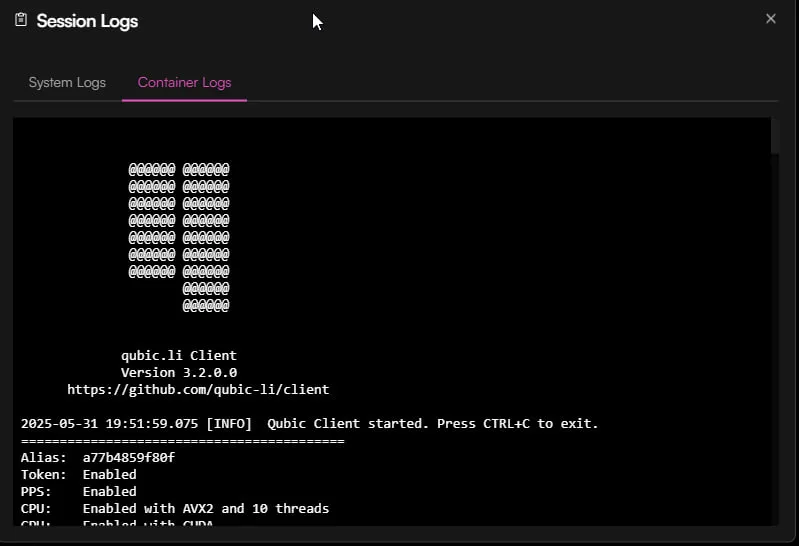The image size is (799, 546).
Task: Click the Alias value a77b4859f80f
Action: 129,457
